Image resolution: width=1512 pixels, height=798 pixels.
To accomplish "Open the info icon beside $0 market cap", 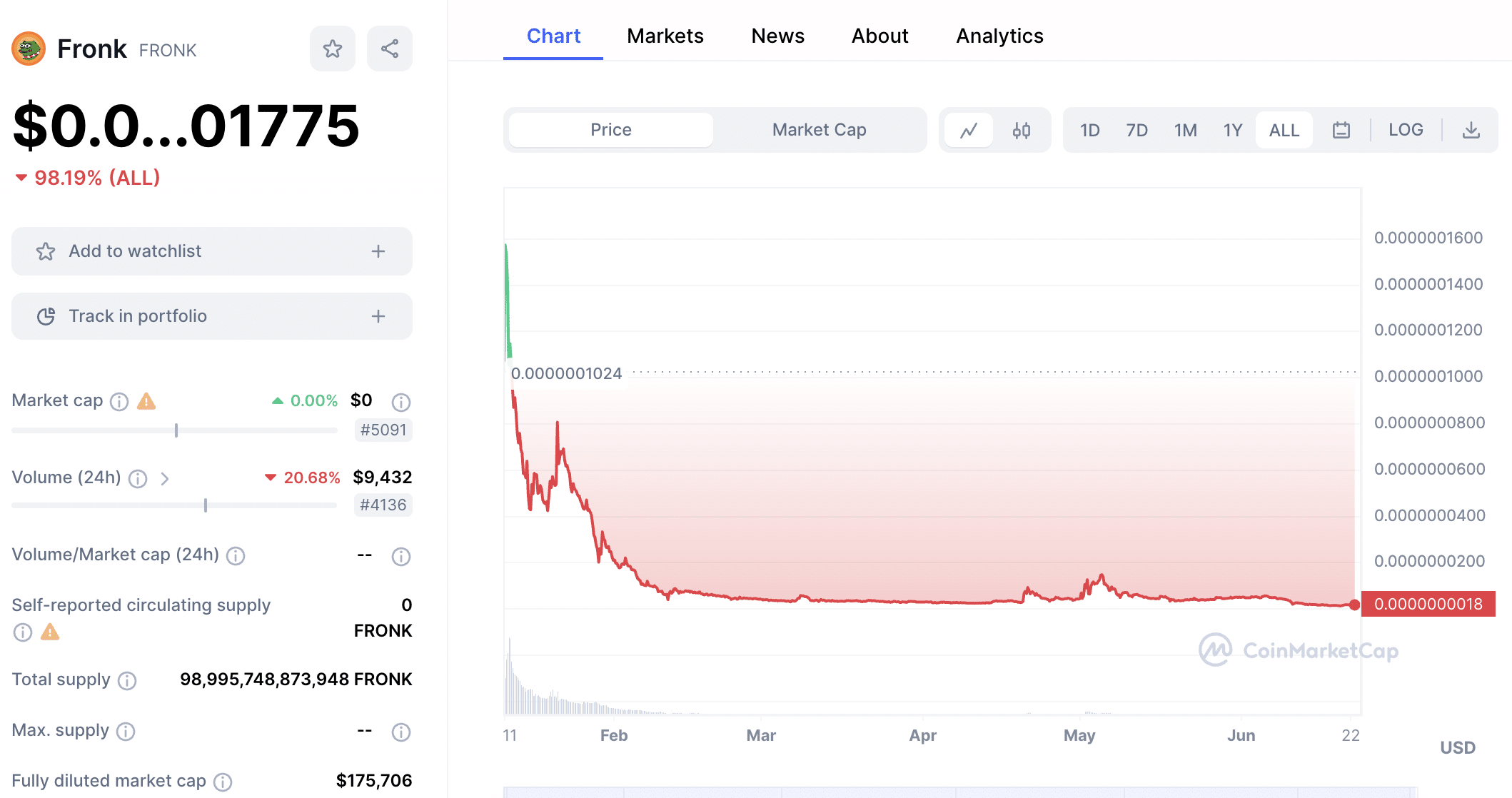I will click(401, 402).
